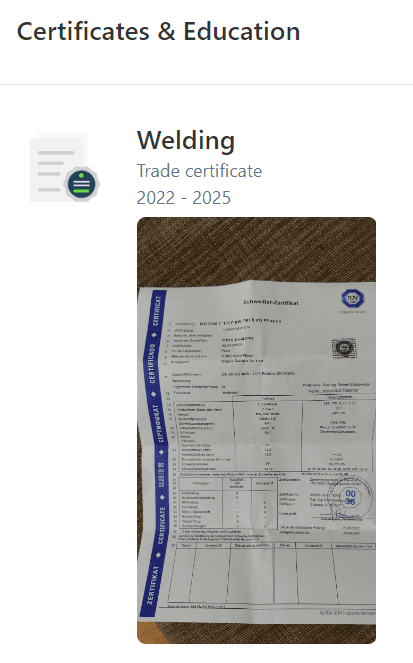This screenshot has height=663, width=413.
Task: Click the ZERTIFIKAT label on the blue band
Action: 153,584
